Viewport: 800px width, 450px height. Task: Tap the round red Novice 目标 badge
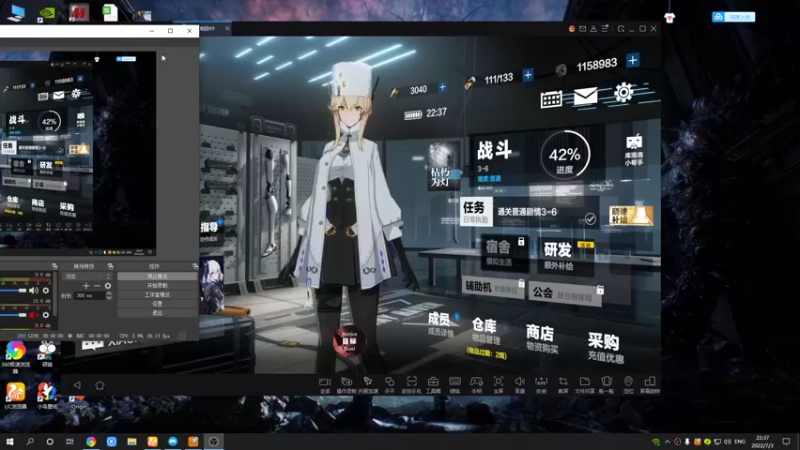[349, 341]
